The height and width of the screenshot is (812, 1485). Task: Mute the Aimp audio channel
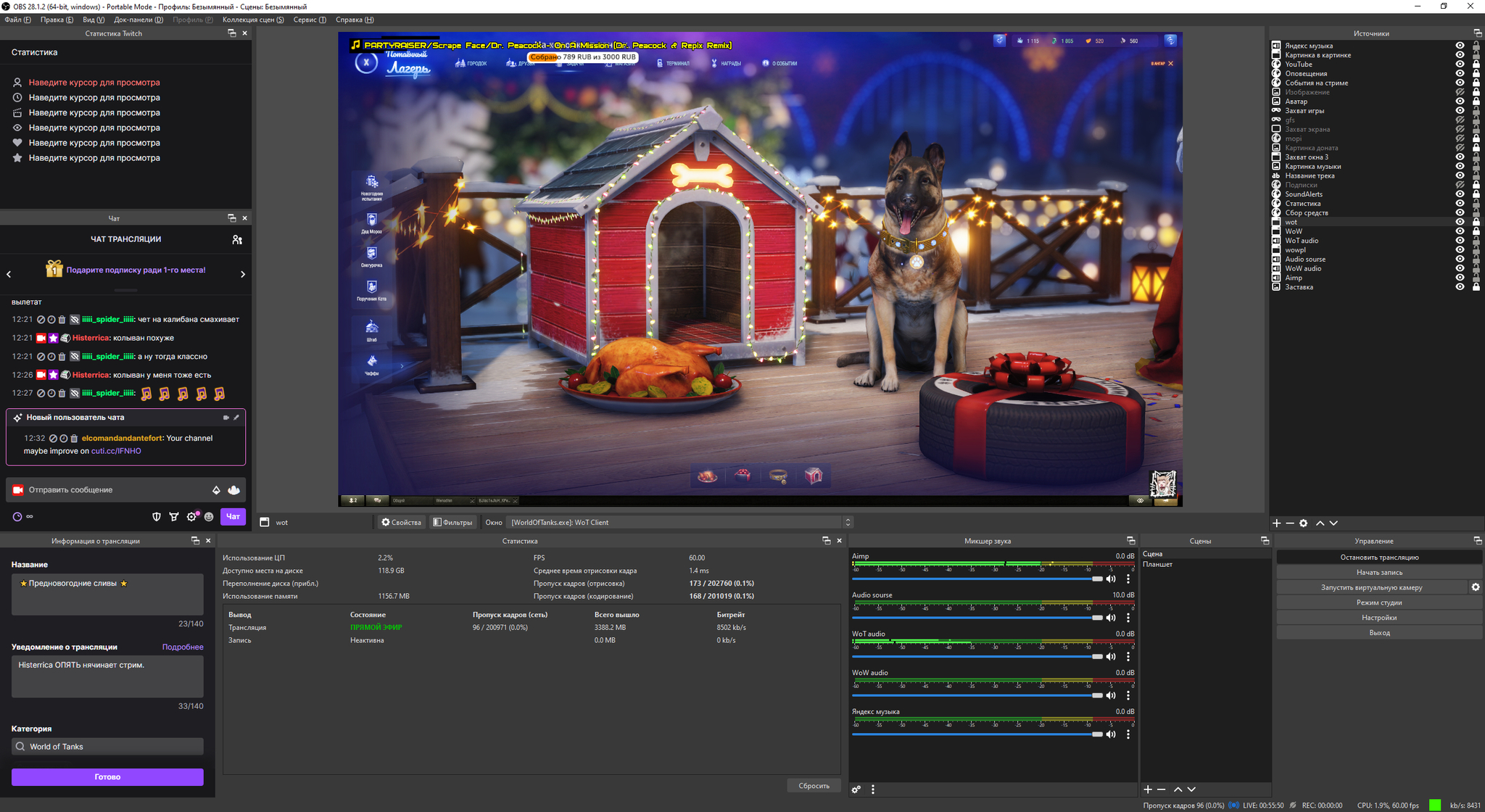(1111, 579)
